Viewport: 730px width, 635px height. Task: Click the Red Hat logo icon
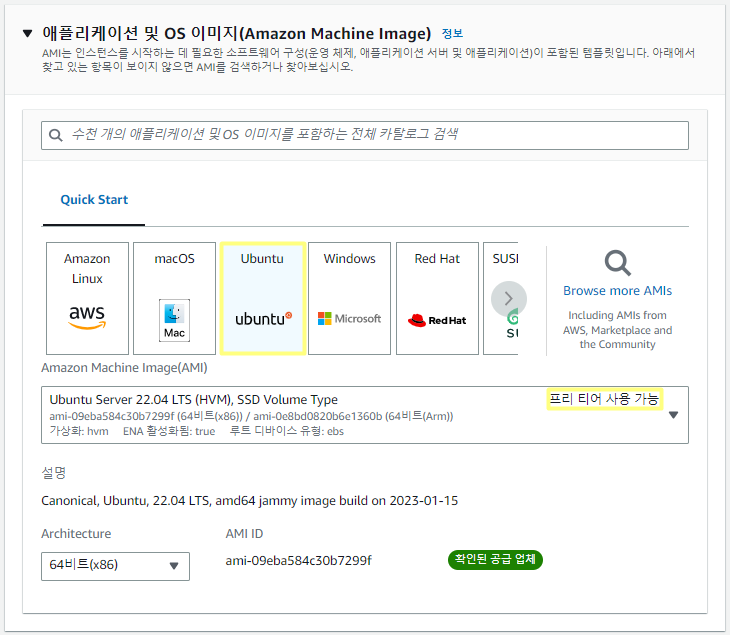[437, 320]
